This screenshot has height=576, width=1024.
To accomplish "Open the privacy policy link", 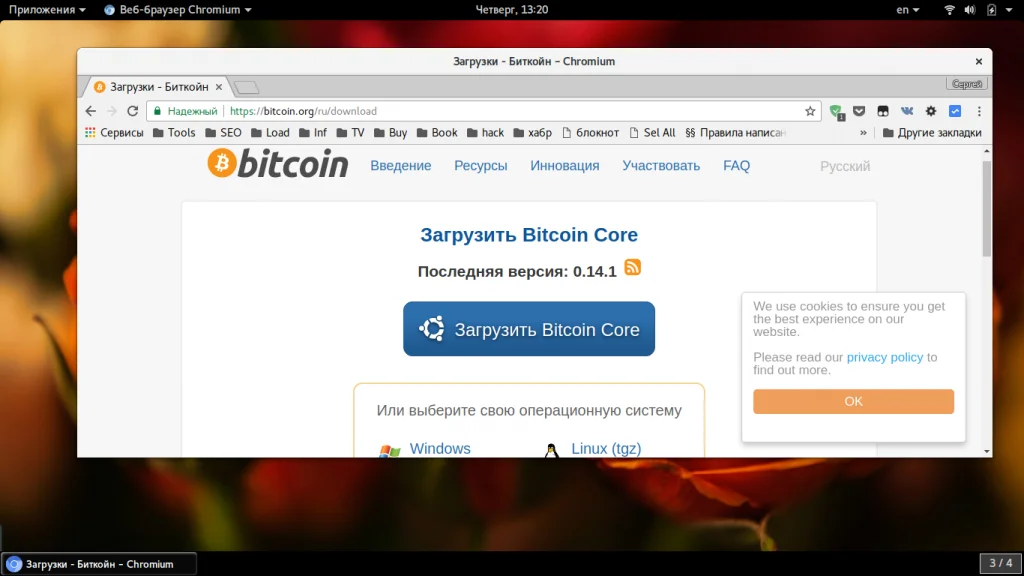I will point(885,357).
